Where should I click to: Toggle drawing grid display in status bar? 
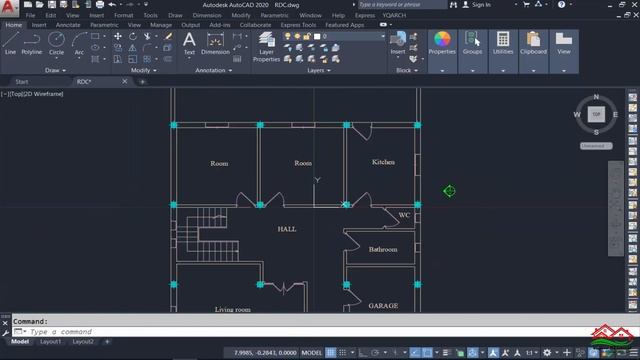click(x=331, y=353)
